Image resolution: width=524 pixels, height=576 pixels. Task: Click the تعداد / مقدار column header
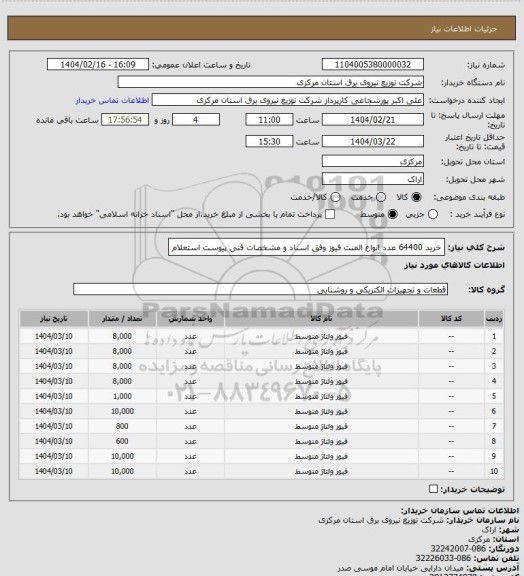click(122, 319)
